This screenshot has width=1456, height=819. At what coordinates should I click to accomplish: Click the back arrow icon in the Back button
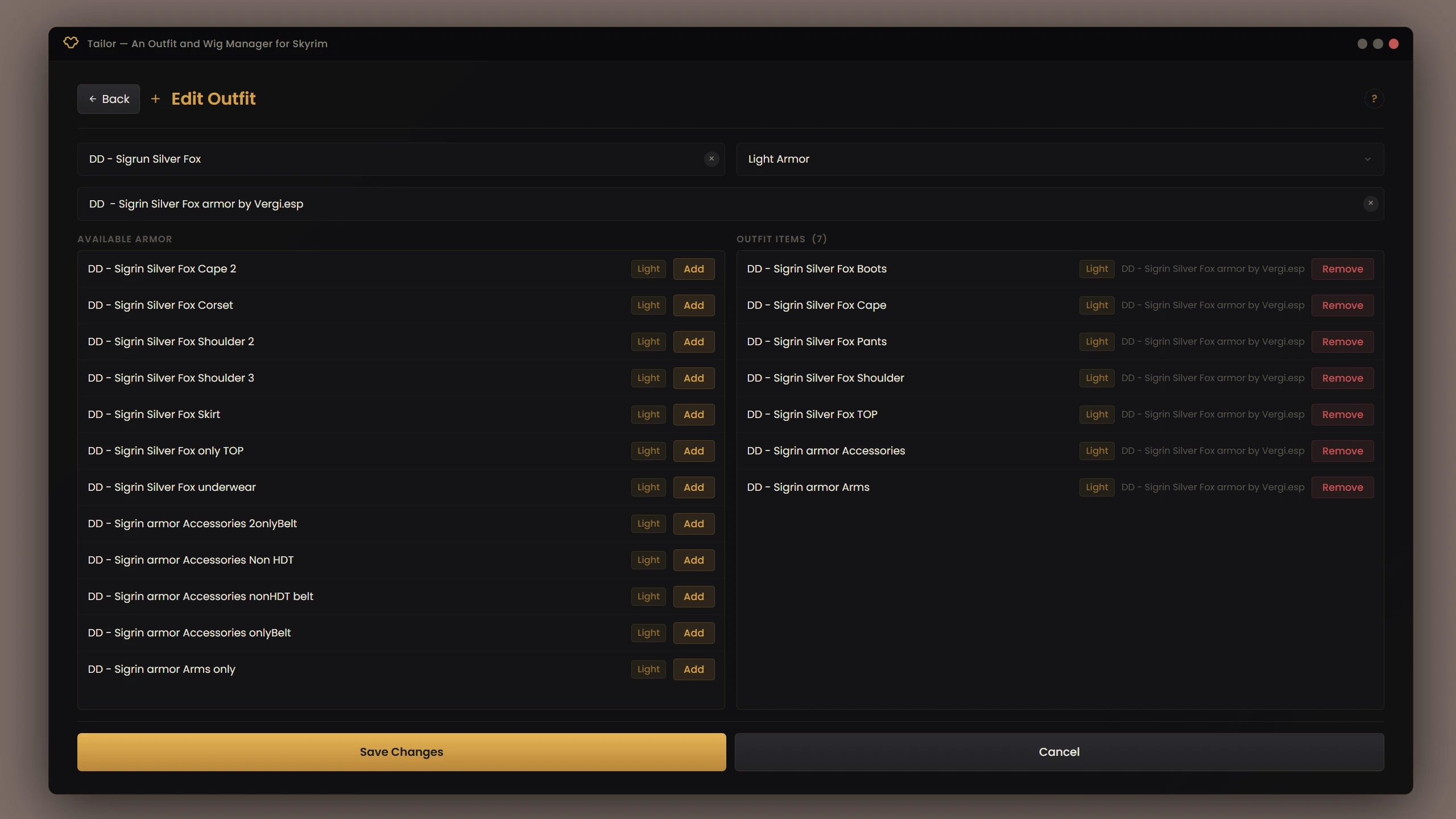tap(93, 98)
